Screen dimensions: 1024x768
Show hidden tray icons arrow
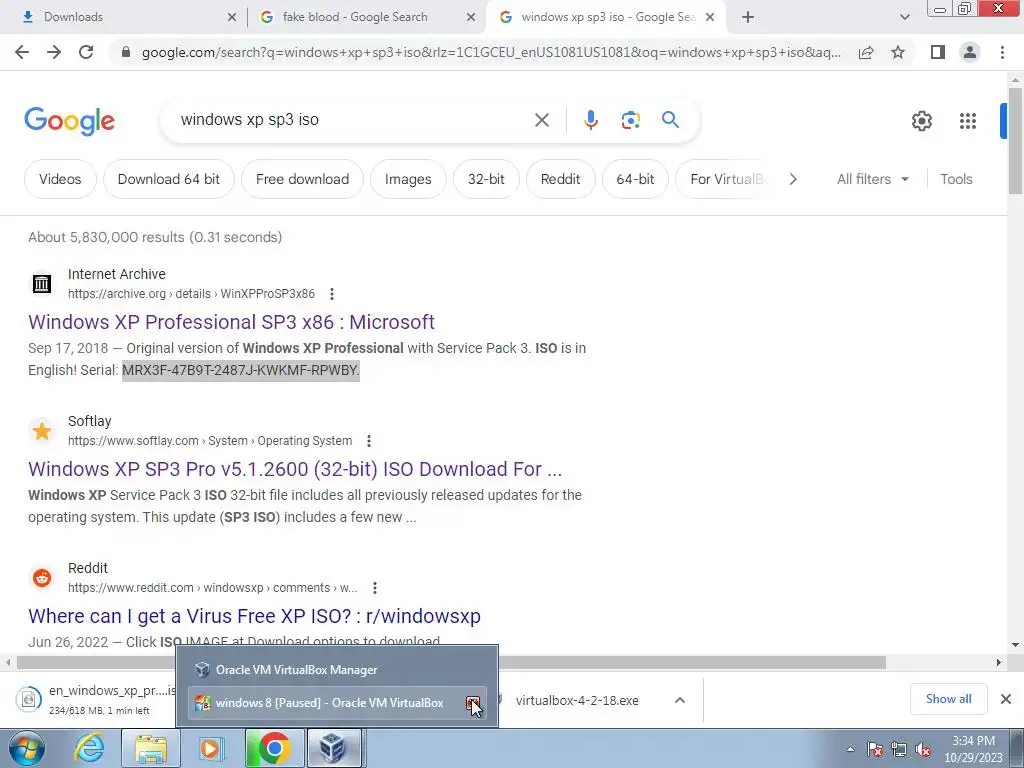tap(850, 749)
